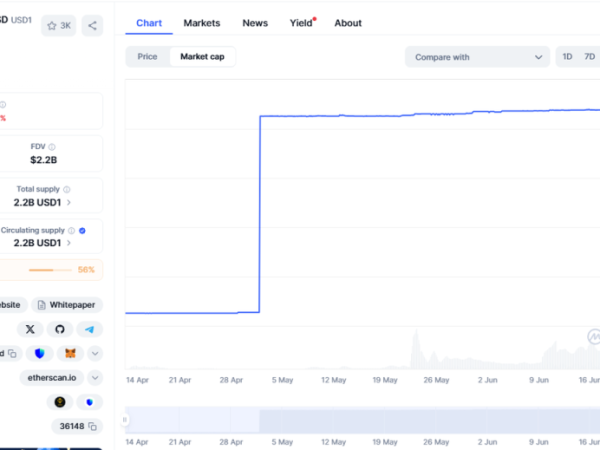
Task: Click the black and gold wallet icon
Action: coord(60,402)
